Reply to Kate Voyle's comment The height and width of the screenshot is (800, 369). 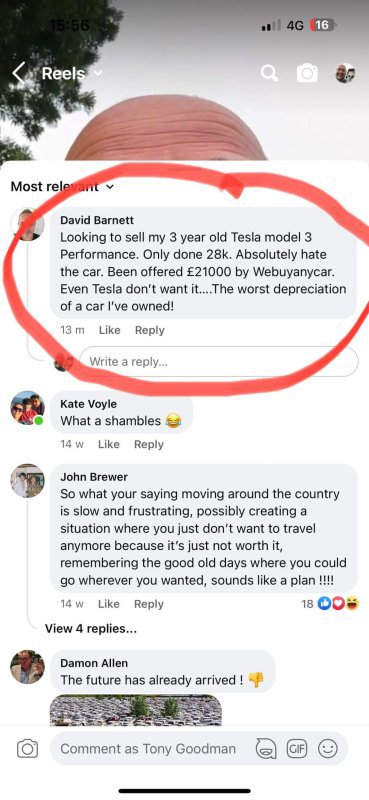click(149, 444)
